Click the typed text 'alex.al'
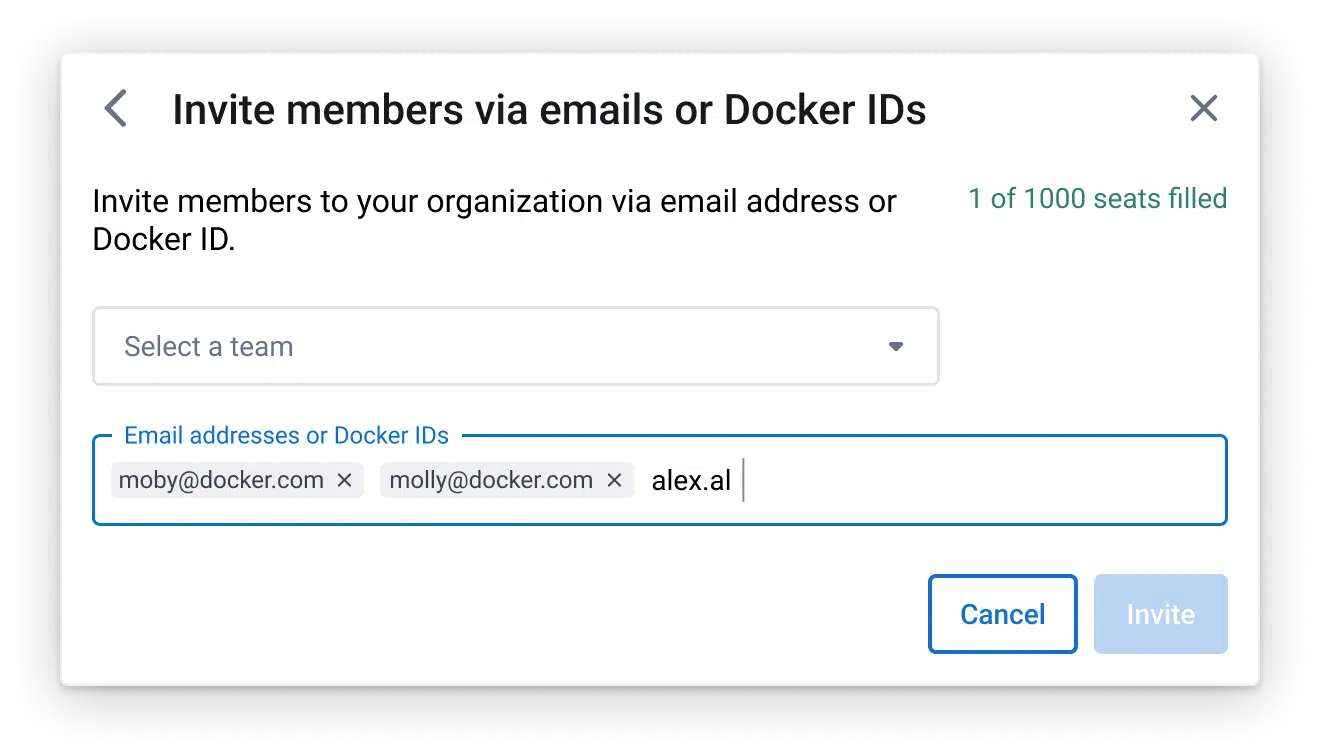The width and height of the screenshot is (1338, 754). click(691, 481)
